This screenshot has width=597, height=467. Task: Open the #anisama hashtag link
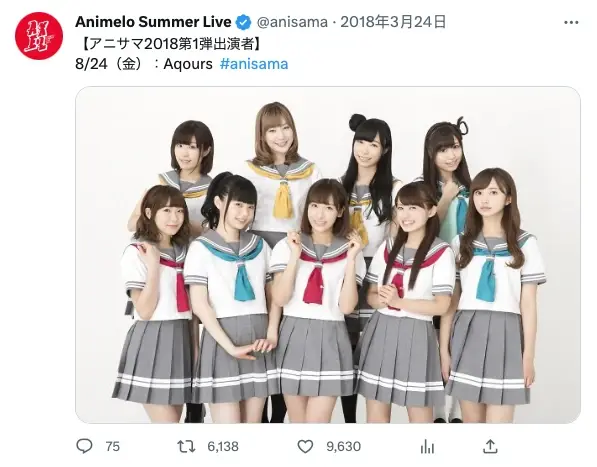pos(254,64)
